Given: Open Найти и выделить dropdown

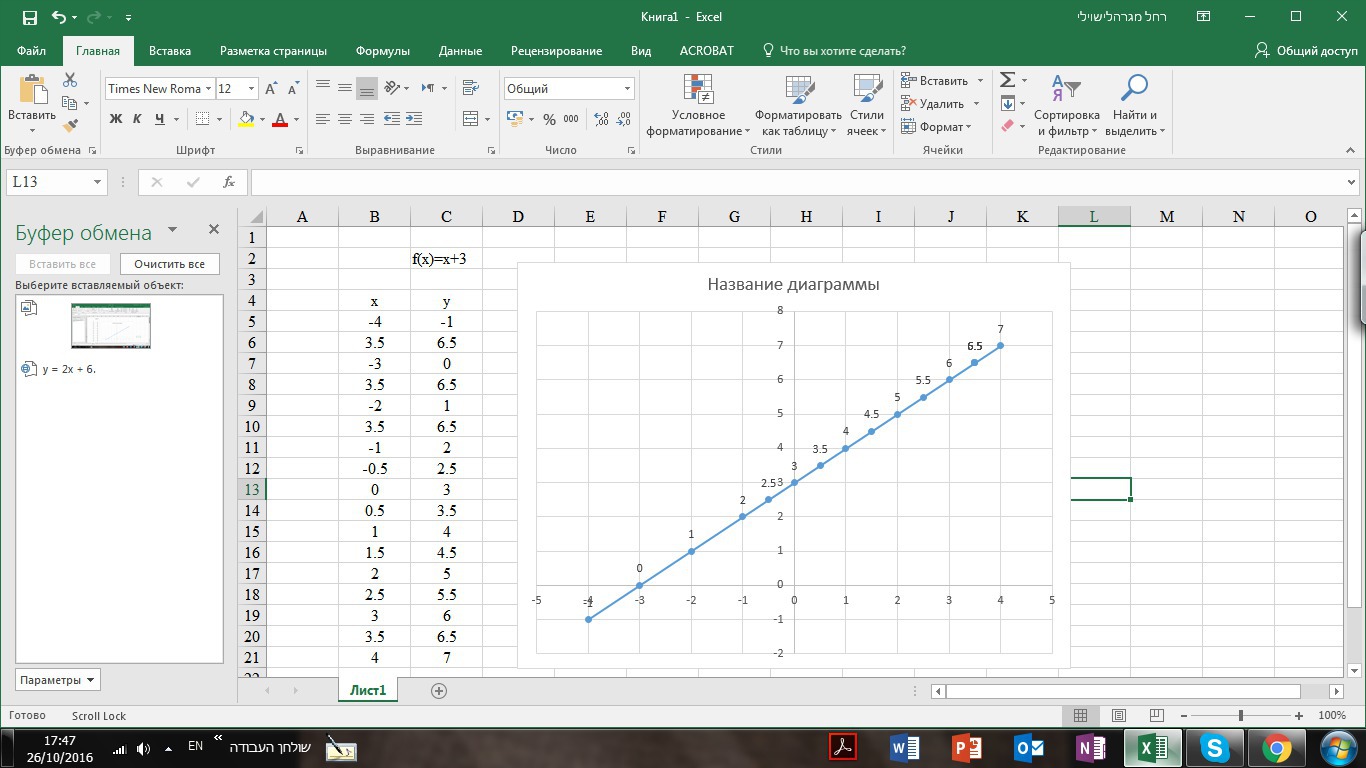Looking at the screenshot, I should [1135, 106].
